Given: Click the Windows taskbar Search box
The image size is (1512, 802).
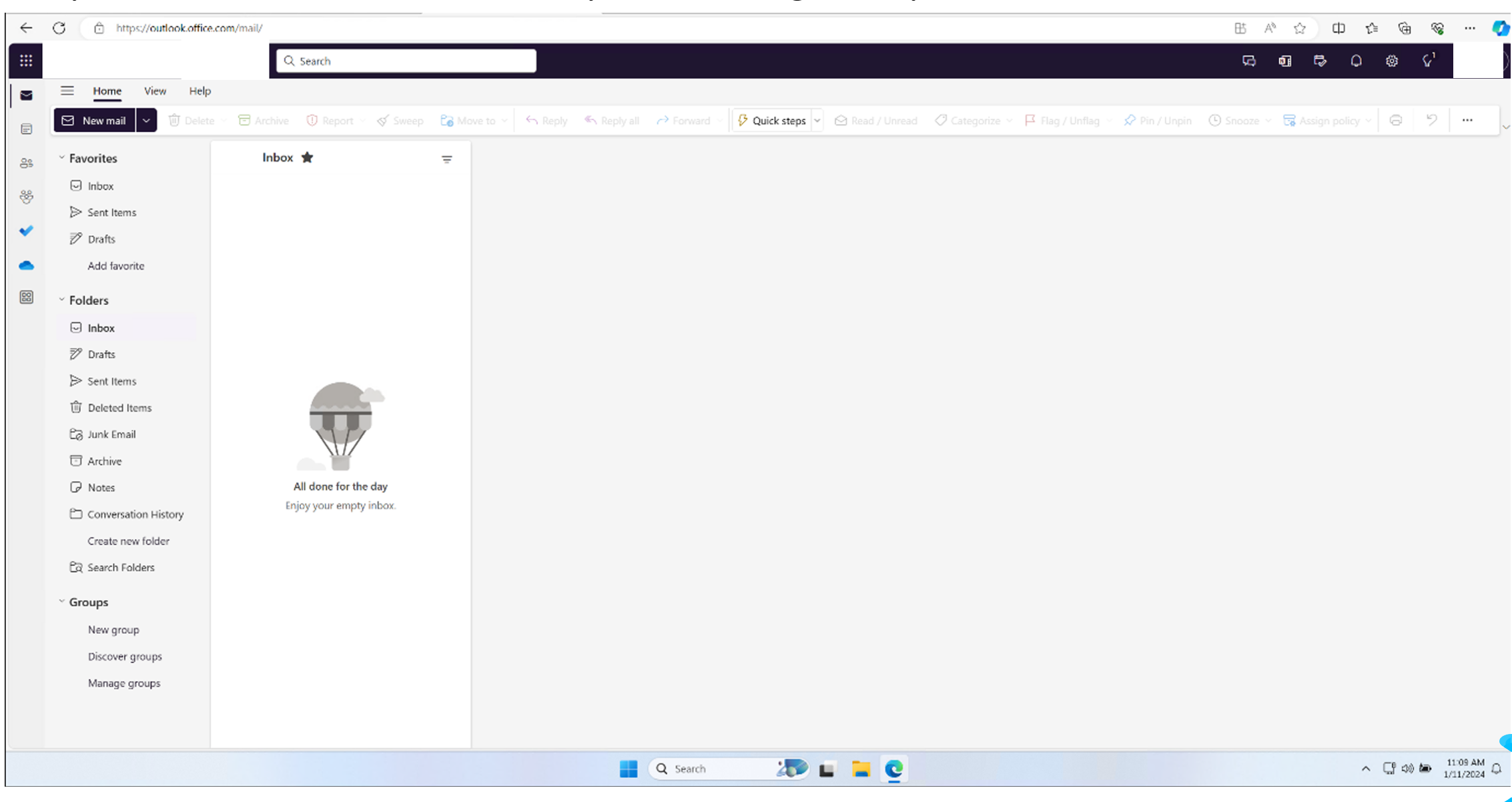Looking at the screenshot, I should (x=729, y=769).
